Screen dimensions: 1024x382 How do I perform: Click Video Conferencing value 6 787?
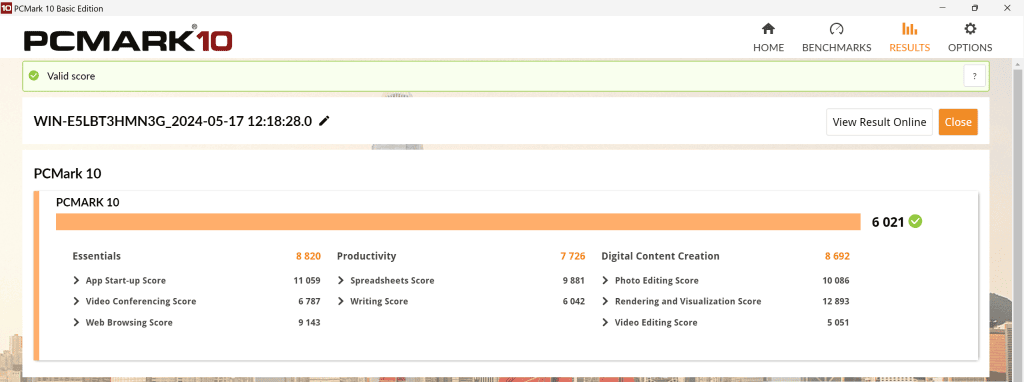point(309,302)
